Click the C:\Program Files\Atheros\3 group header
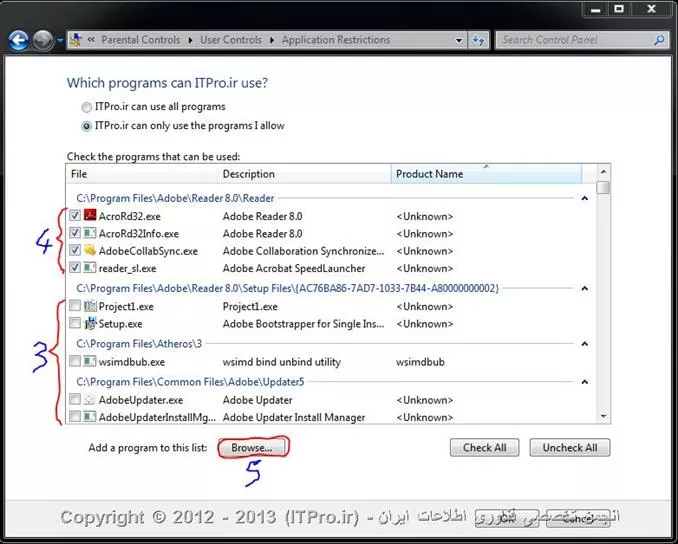This screenshot has width=678, height=544. (x=139, y=344)
